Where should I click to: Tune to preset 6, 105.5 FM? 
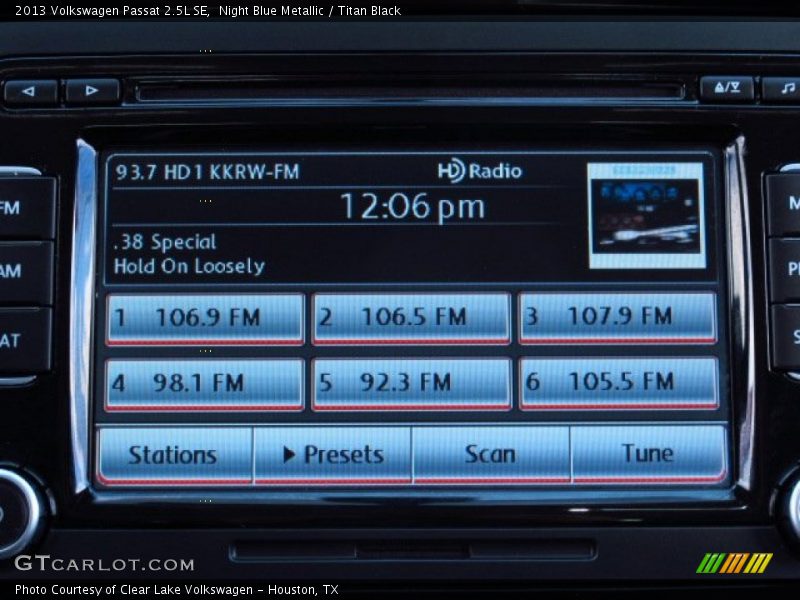pos(619,383)
